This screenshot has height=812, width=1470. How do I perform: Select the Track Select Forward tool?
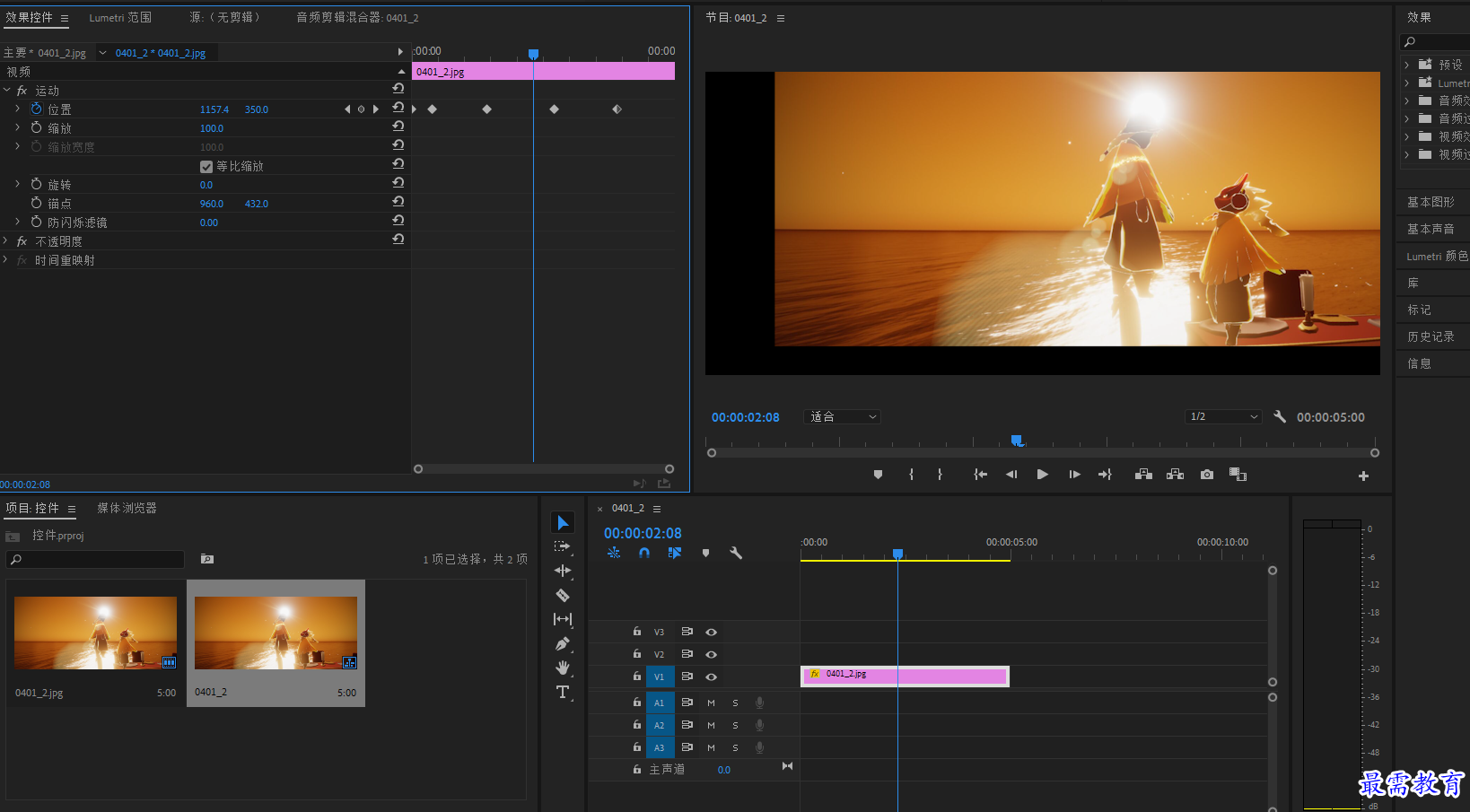tap(563, 546)
